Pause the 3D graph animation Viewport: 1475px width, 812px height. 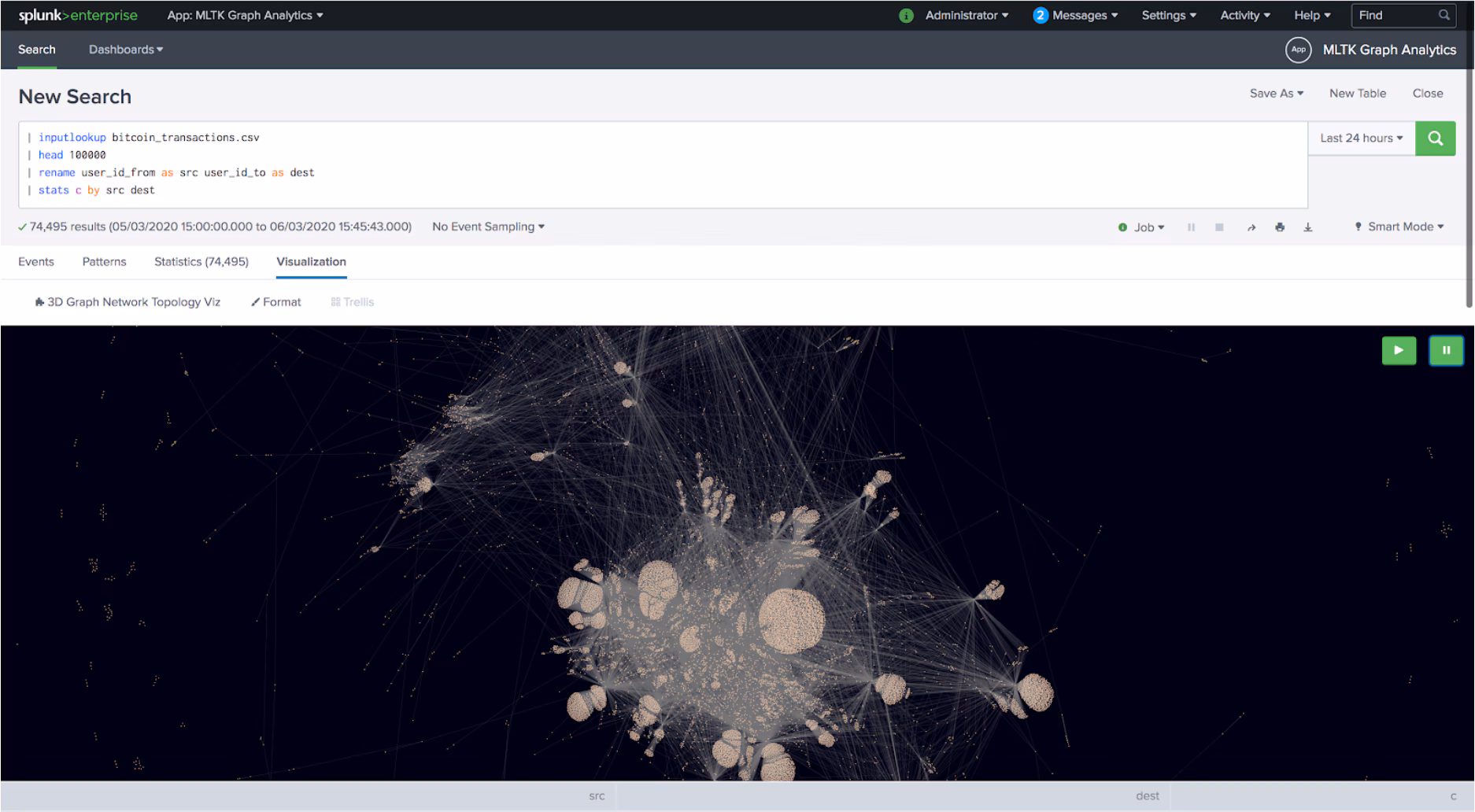pos(1446,350)
